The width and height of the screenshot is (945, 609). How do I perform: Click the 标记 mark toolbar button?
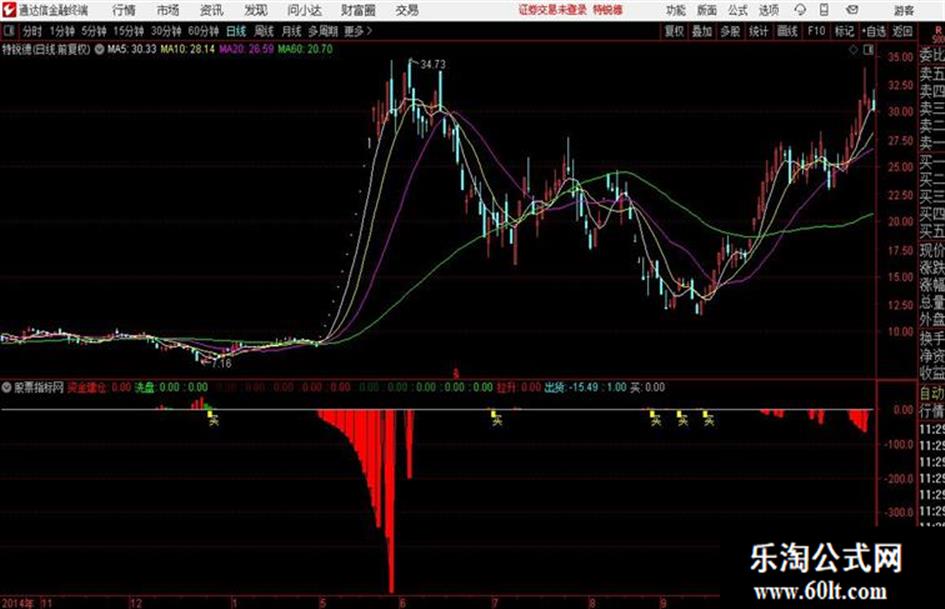point(844,31)
